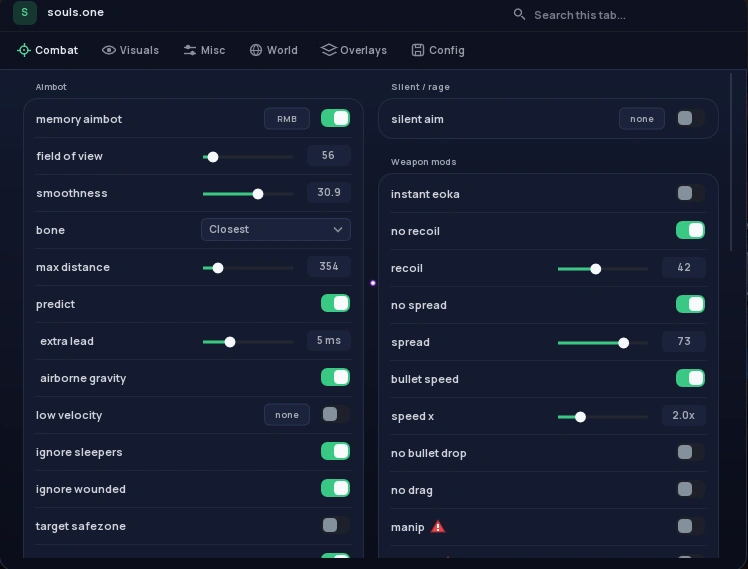This screenshot has width=748, height=569.
Task: Click the souls.one title text
Action: pos(75,12)
